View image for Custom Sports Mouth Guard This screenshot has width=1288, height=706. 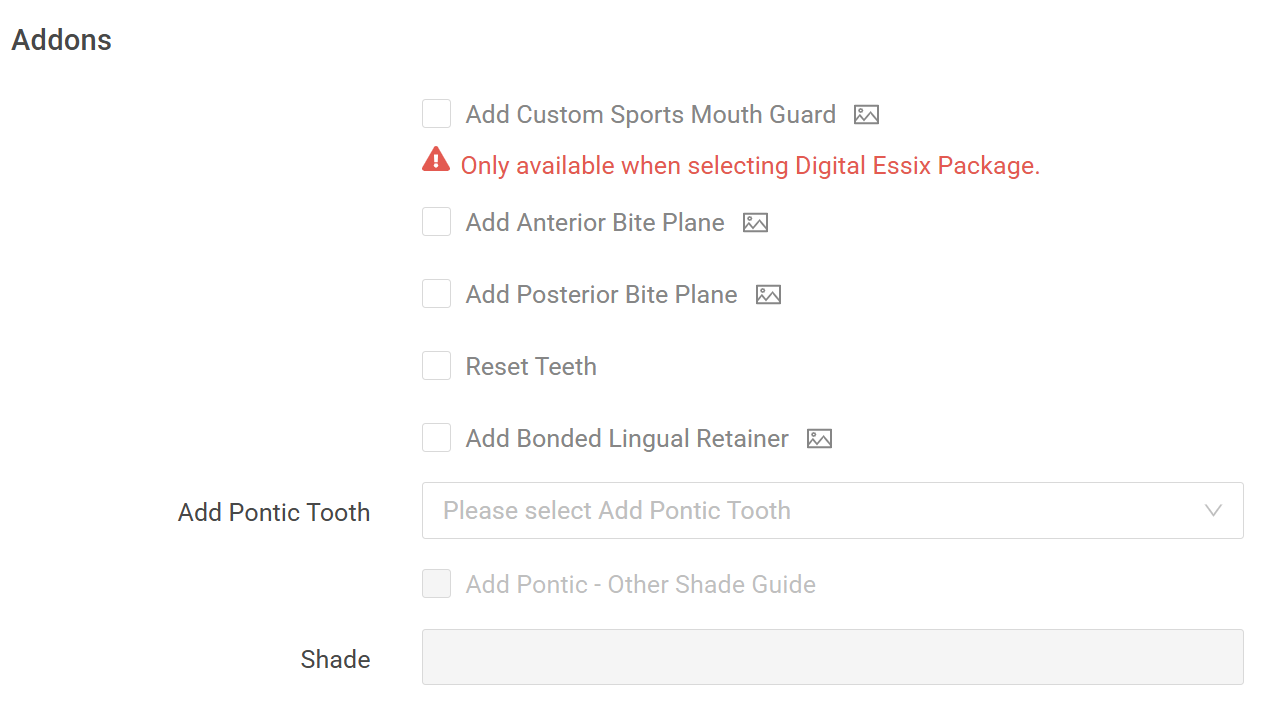(x=866, y=115)
